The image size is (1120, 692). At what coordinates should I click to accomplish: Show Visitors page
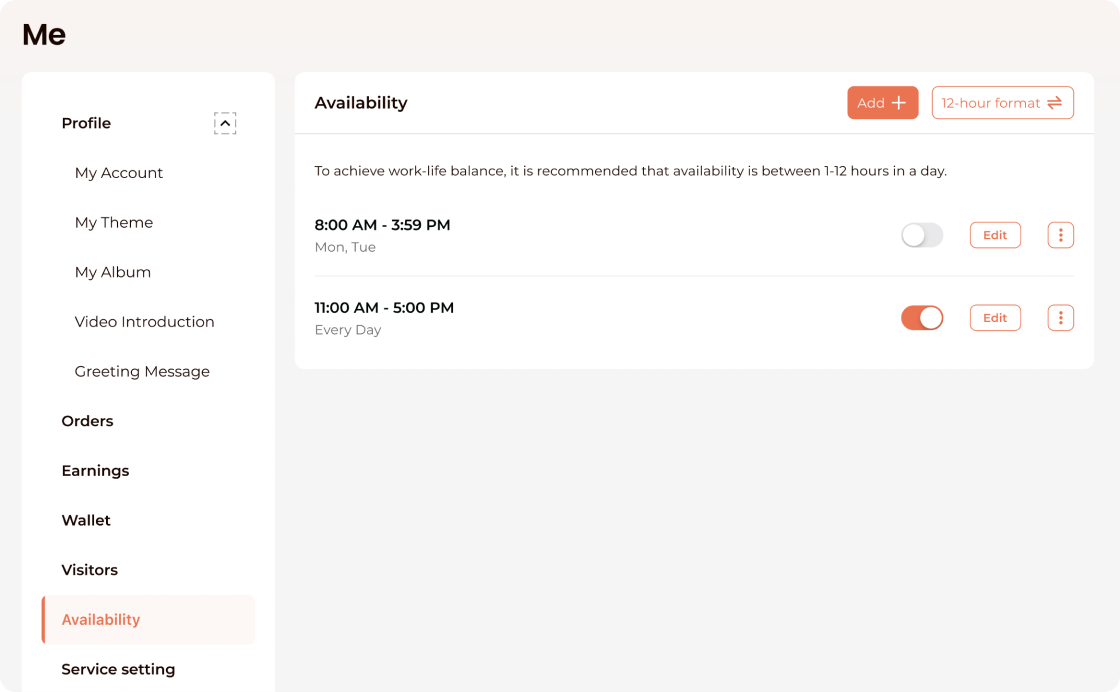point(90,570)
